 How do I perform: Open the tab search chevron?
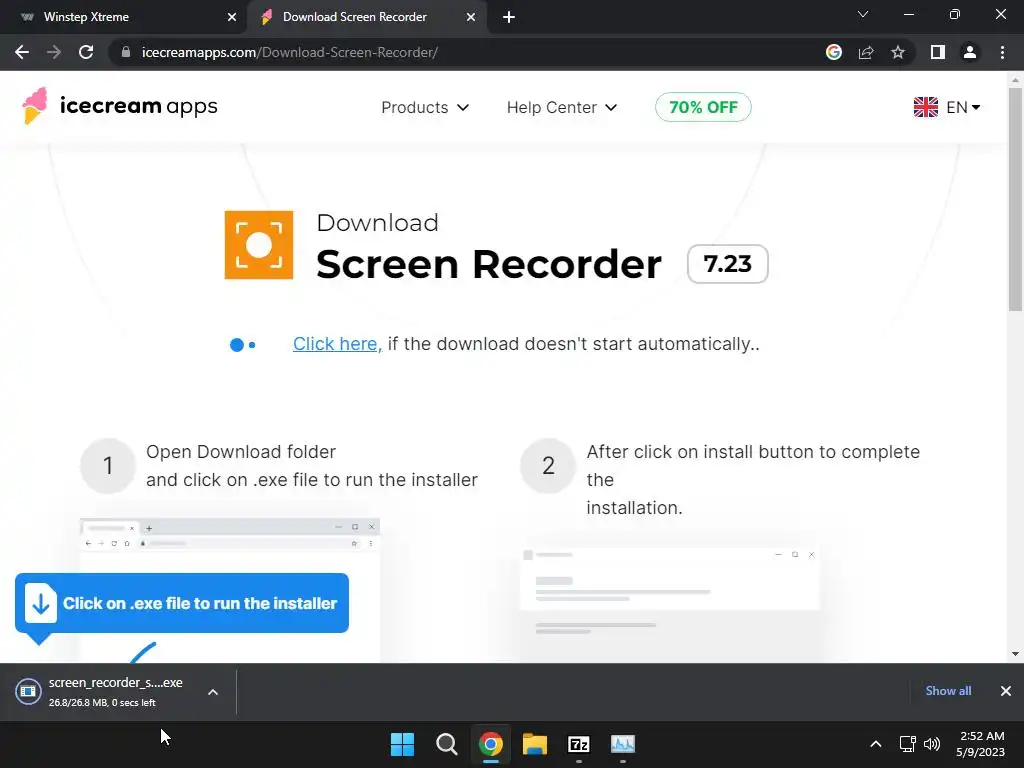(863, 14)
